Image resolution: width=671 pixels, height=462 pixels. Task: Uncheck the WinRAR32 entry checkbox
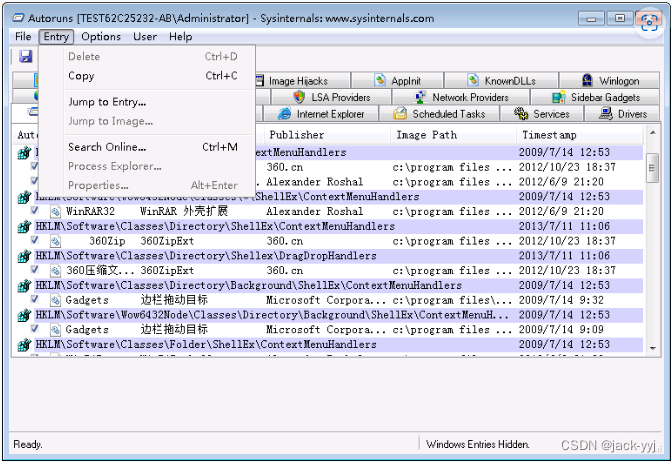pyautogui.click(x=35, y=210)
